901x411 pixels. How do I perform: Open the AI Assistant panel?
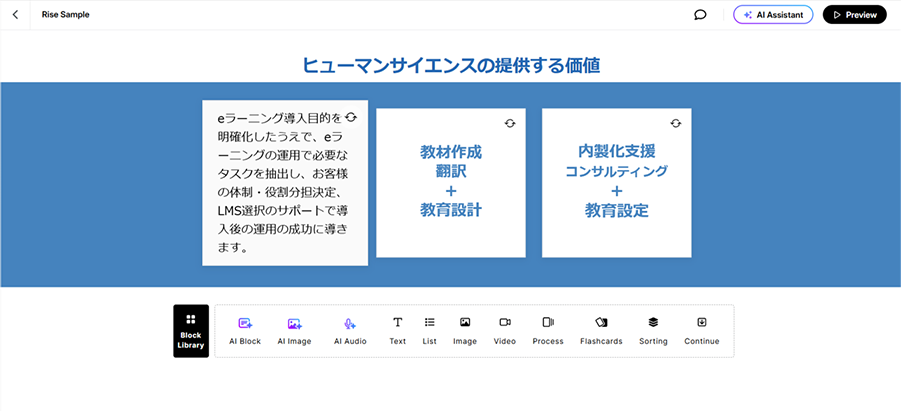[x=772, y=15]
